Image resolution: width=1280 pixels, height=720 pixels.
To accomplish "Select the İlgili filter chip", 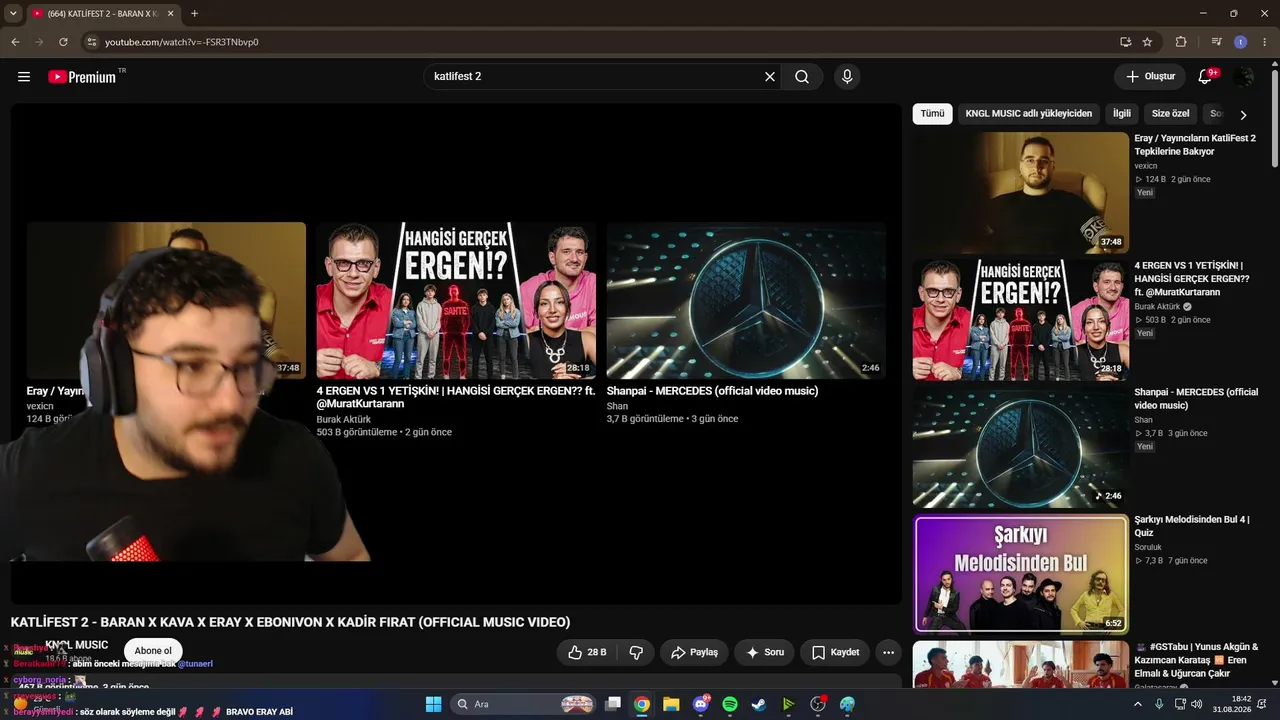I will 1122,114.
